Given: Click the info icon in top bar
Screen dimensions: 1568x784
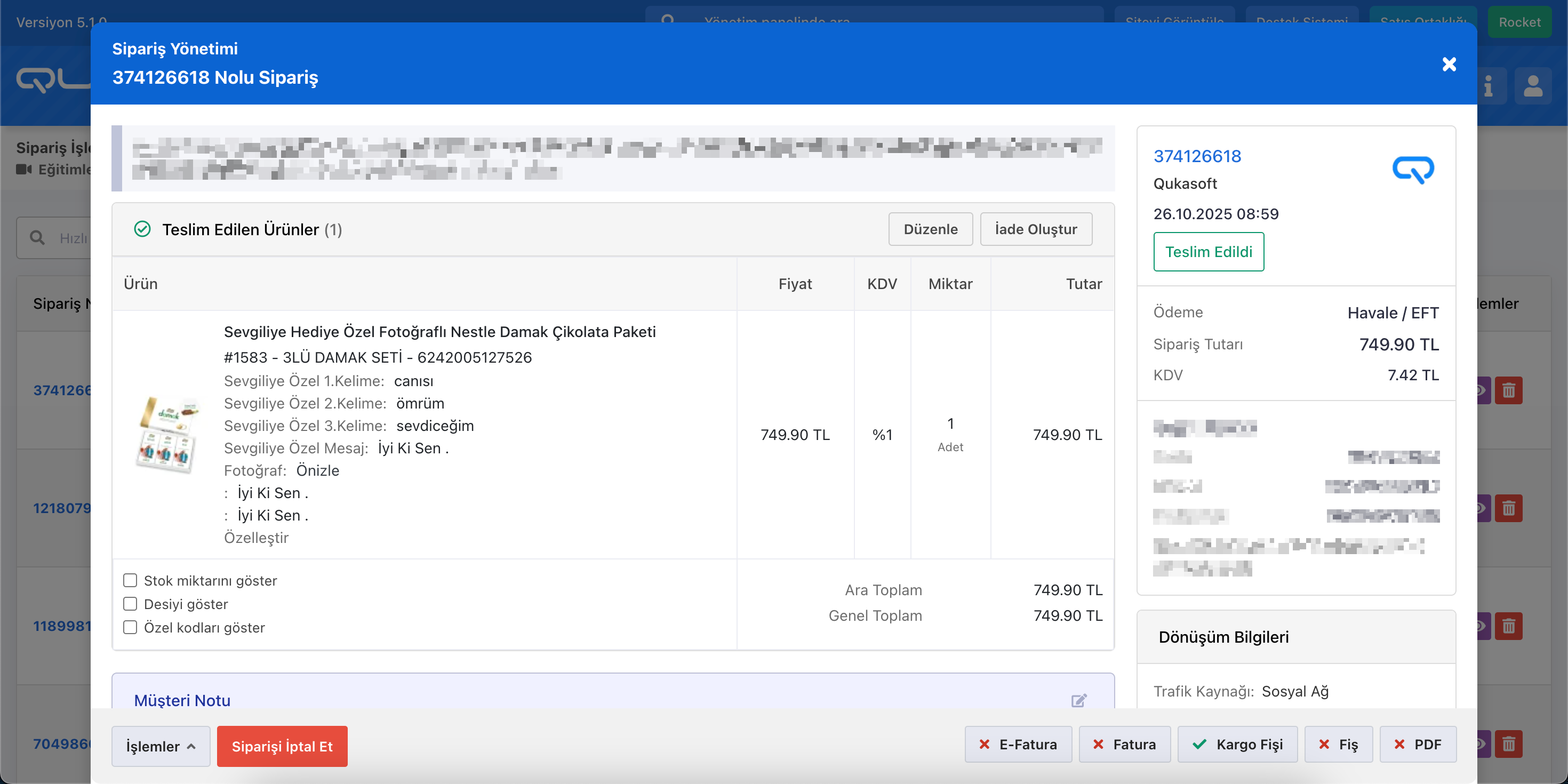Looking at the screenshot, I should point(1488,86).
